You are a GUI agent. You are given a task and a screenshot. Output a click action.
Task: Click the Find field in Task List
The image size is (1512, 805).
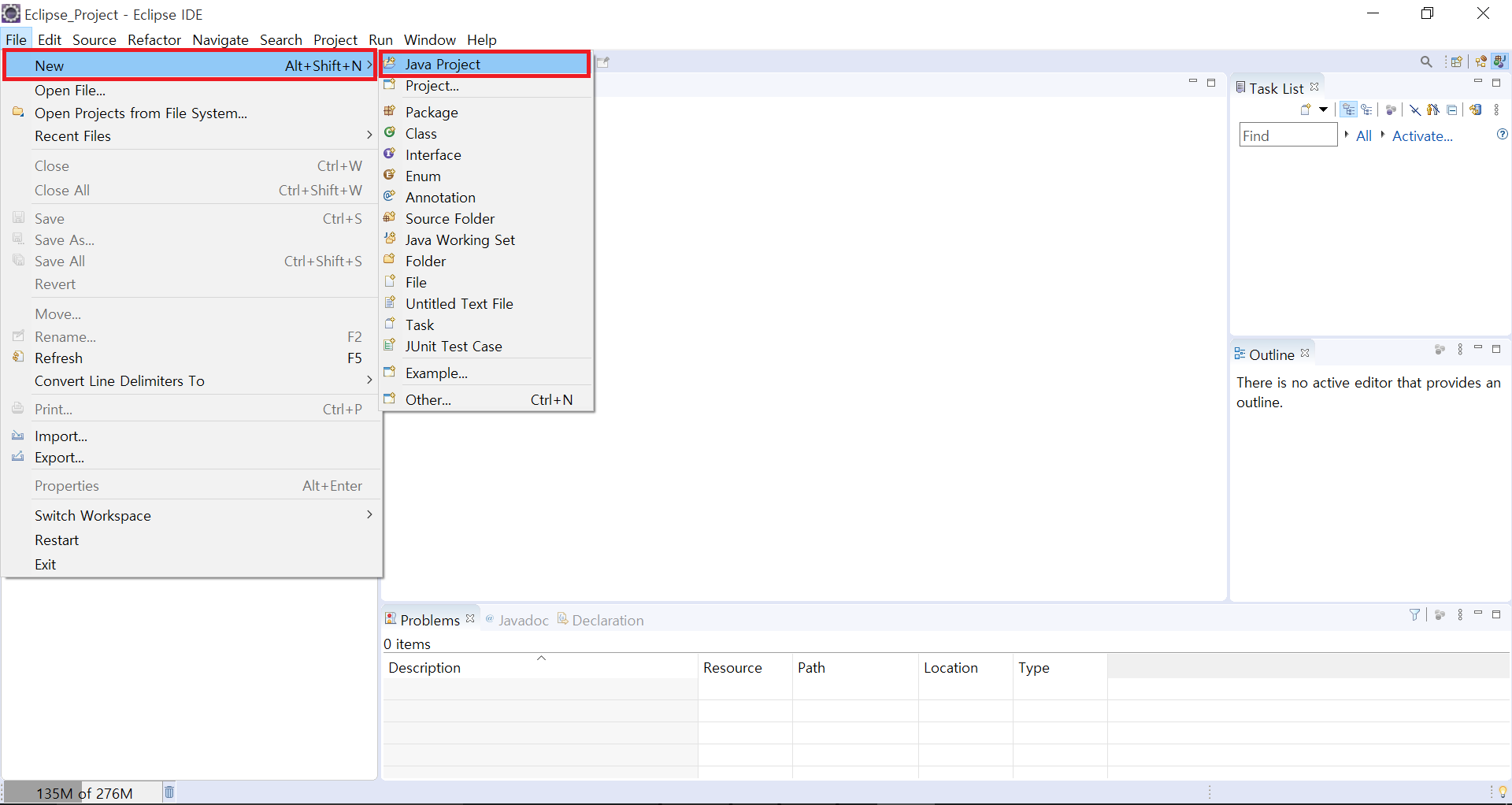[1288, 135]
